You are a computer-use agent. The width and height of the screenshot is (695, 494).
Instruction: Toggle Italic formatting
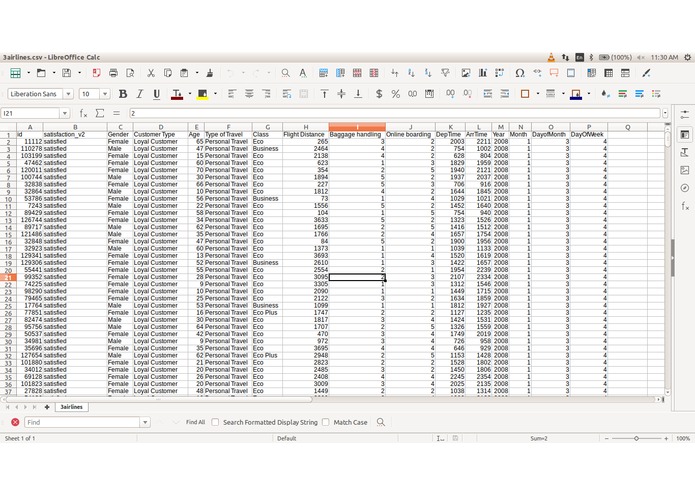pos(140,94)
